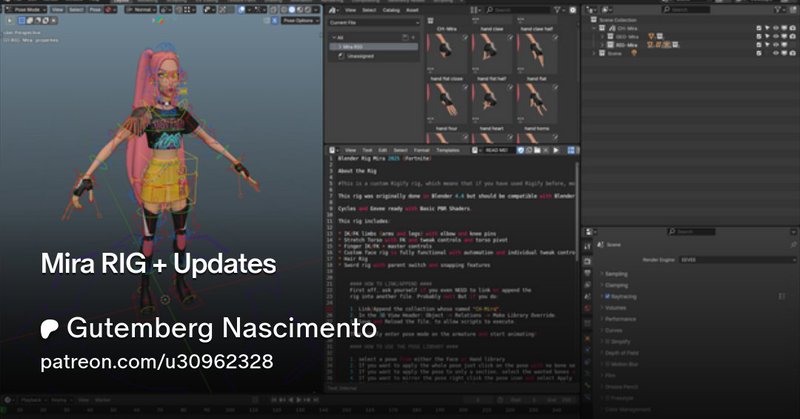Click the outliner search field
800x419 pixels.
click(x=686, y=10)
